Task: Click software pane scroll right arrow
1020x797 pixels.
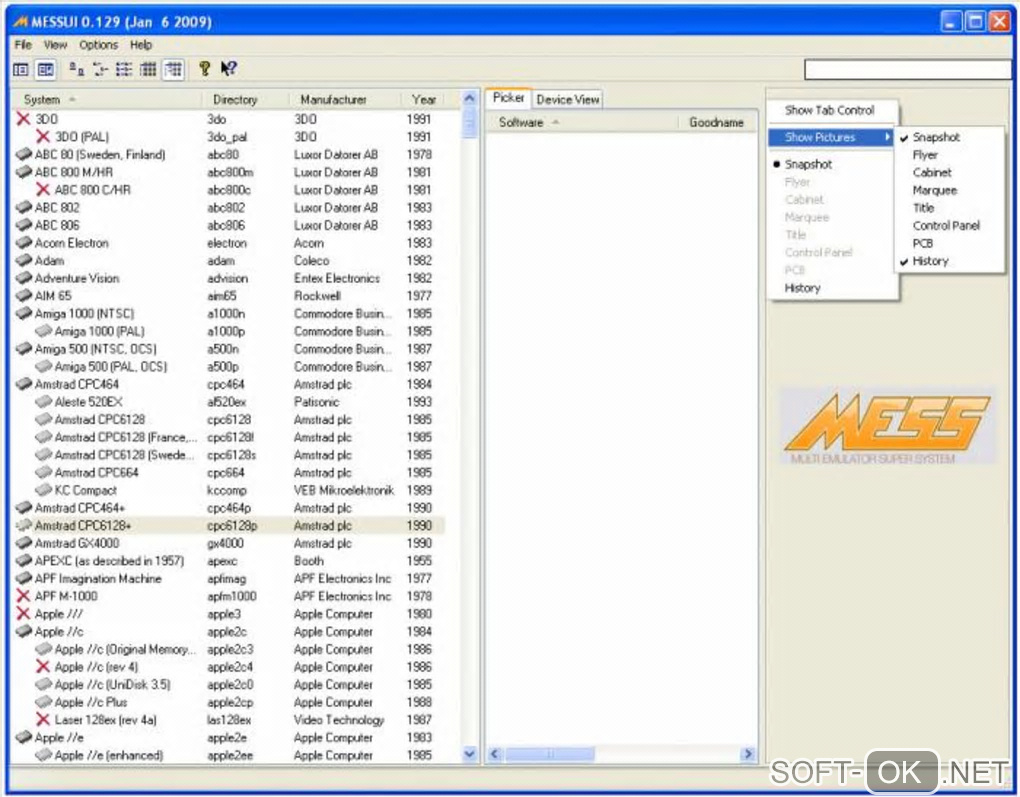Action: click(747, 754)
